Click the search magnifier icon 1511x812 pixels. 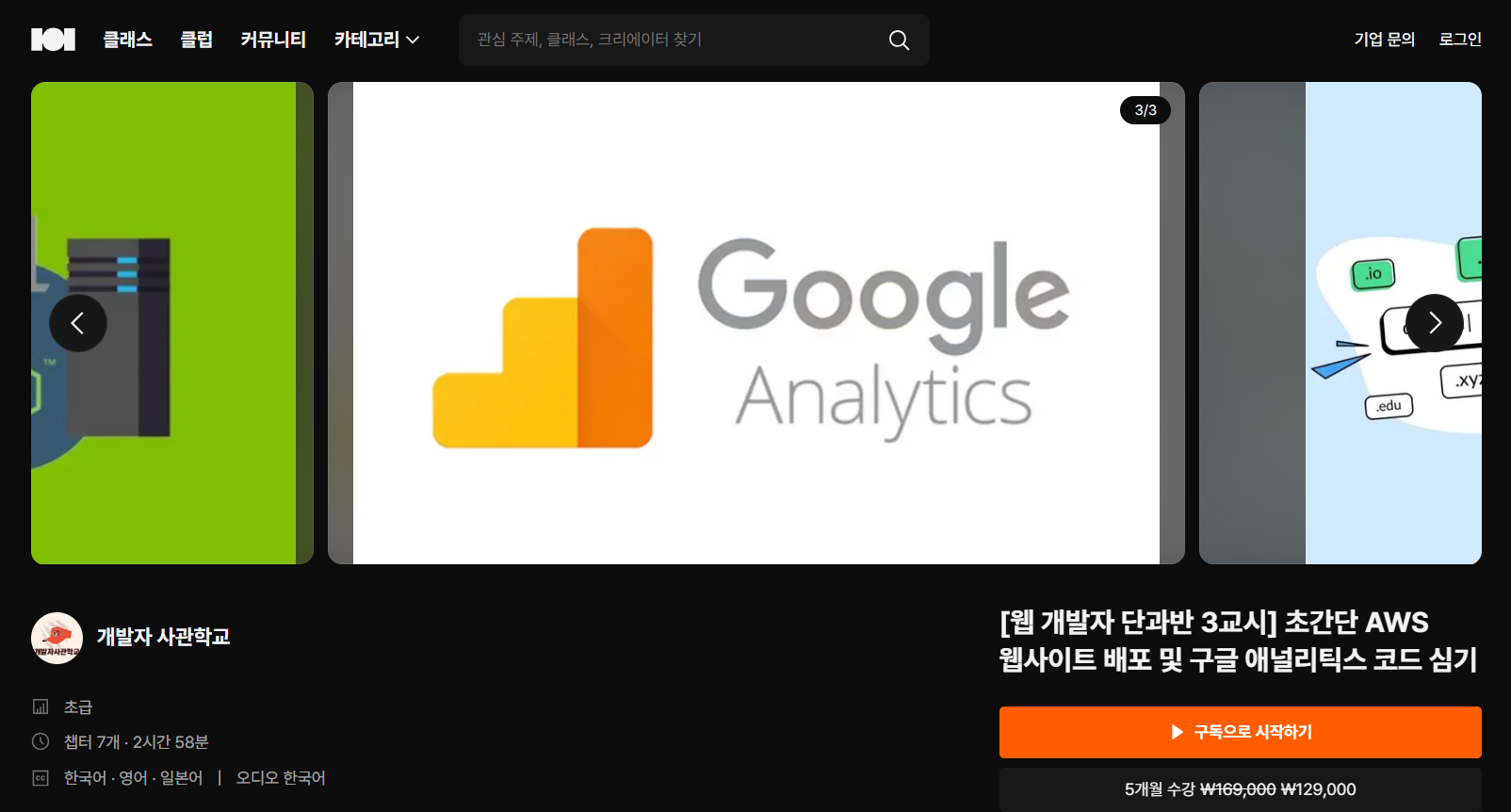(899, 41)
